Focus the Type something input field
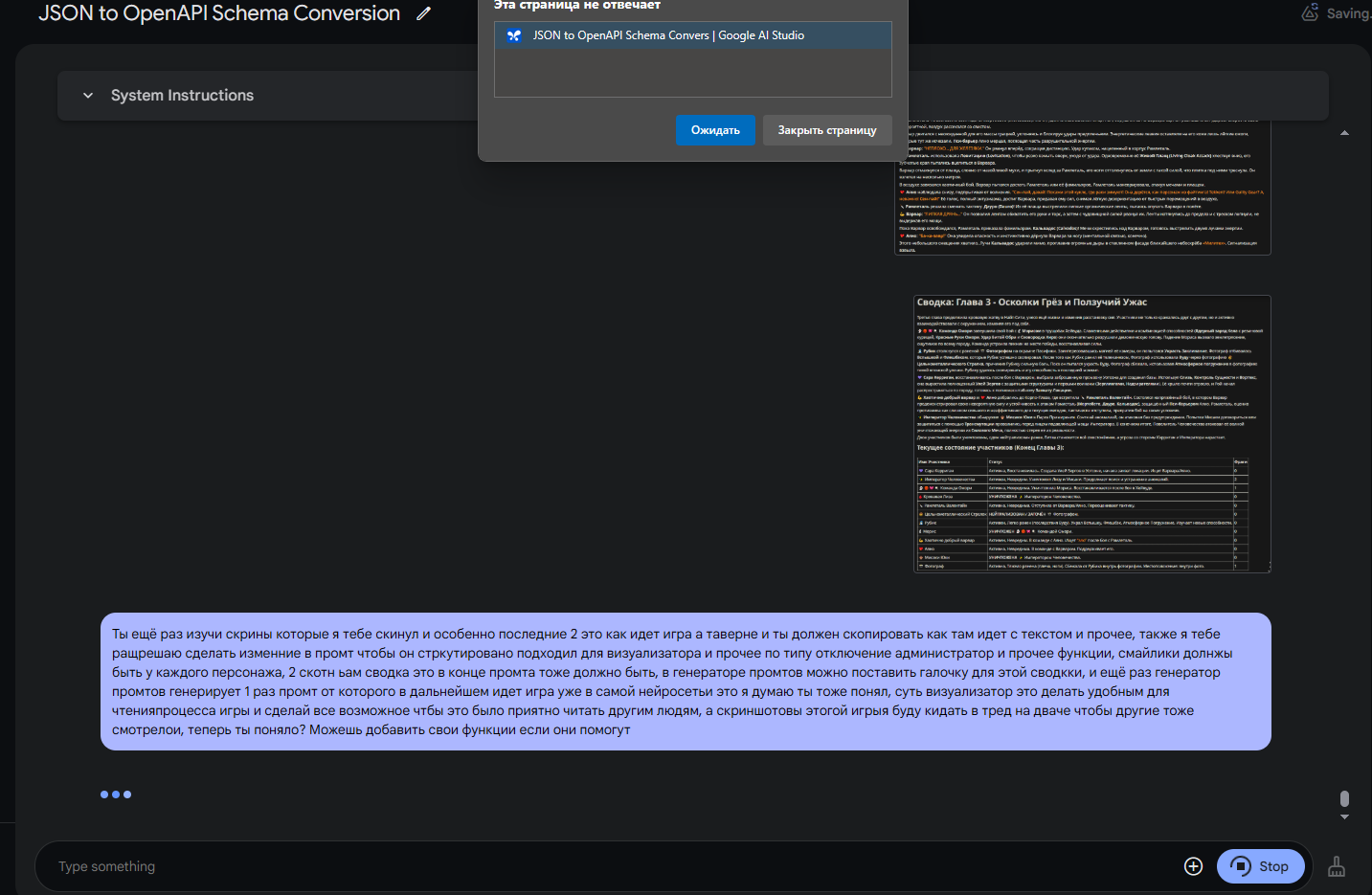 click(613, 866)
